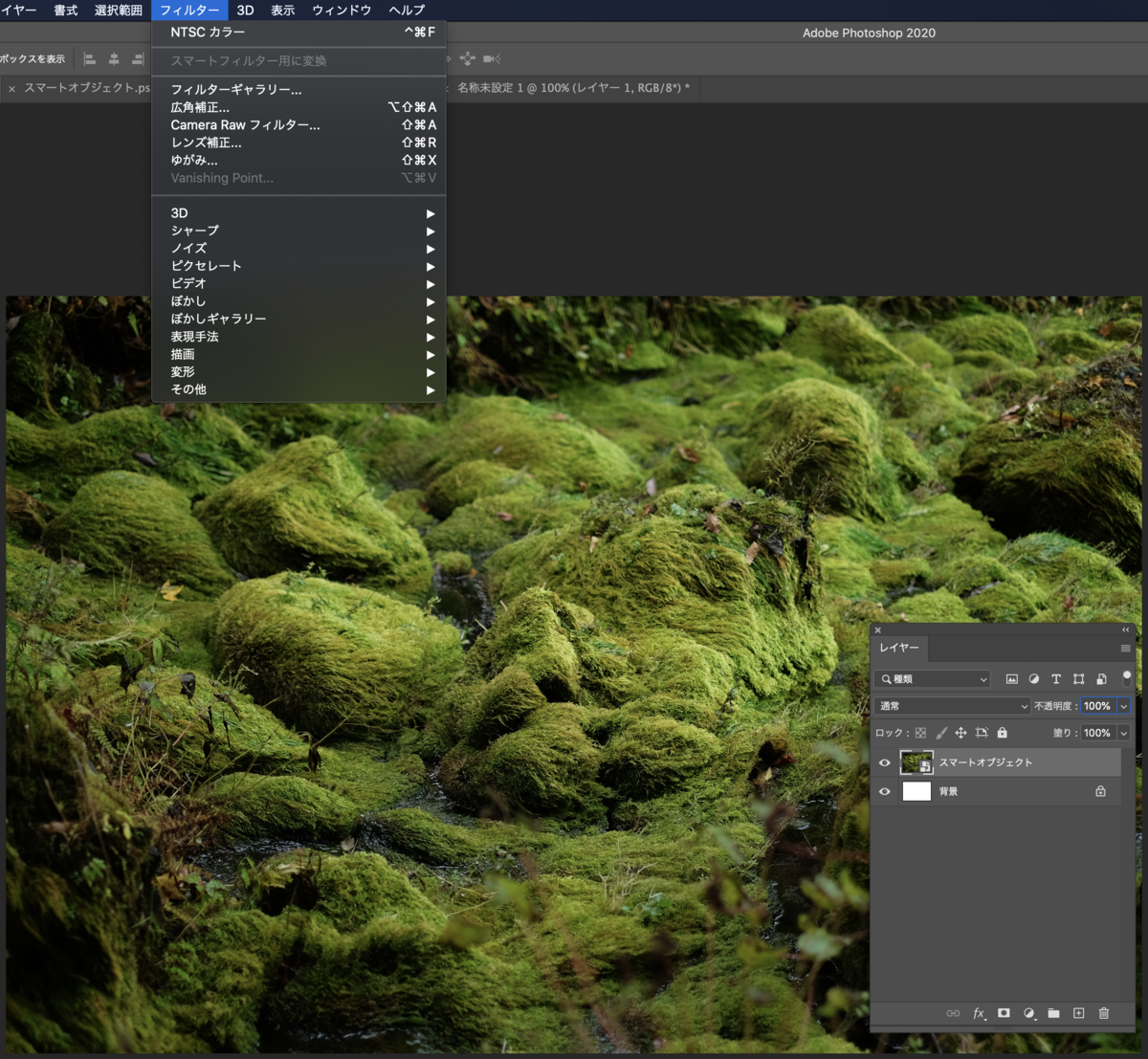The height and width of the screenshot is (1059, 1148).
Task: Open the ウィンドウ menu in menu bar
Action: (342, 10)
